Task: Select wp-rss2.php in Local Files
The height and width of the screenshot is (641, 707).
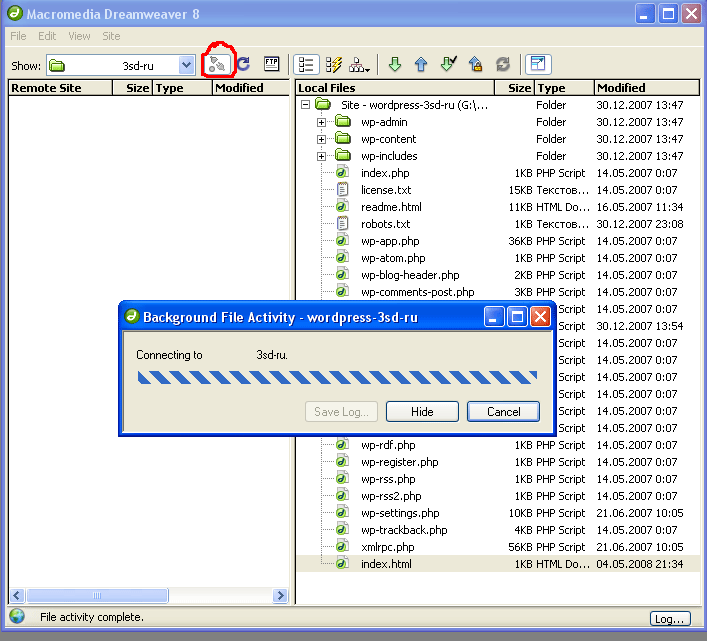Action: [x=391, y=496]
